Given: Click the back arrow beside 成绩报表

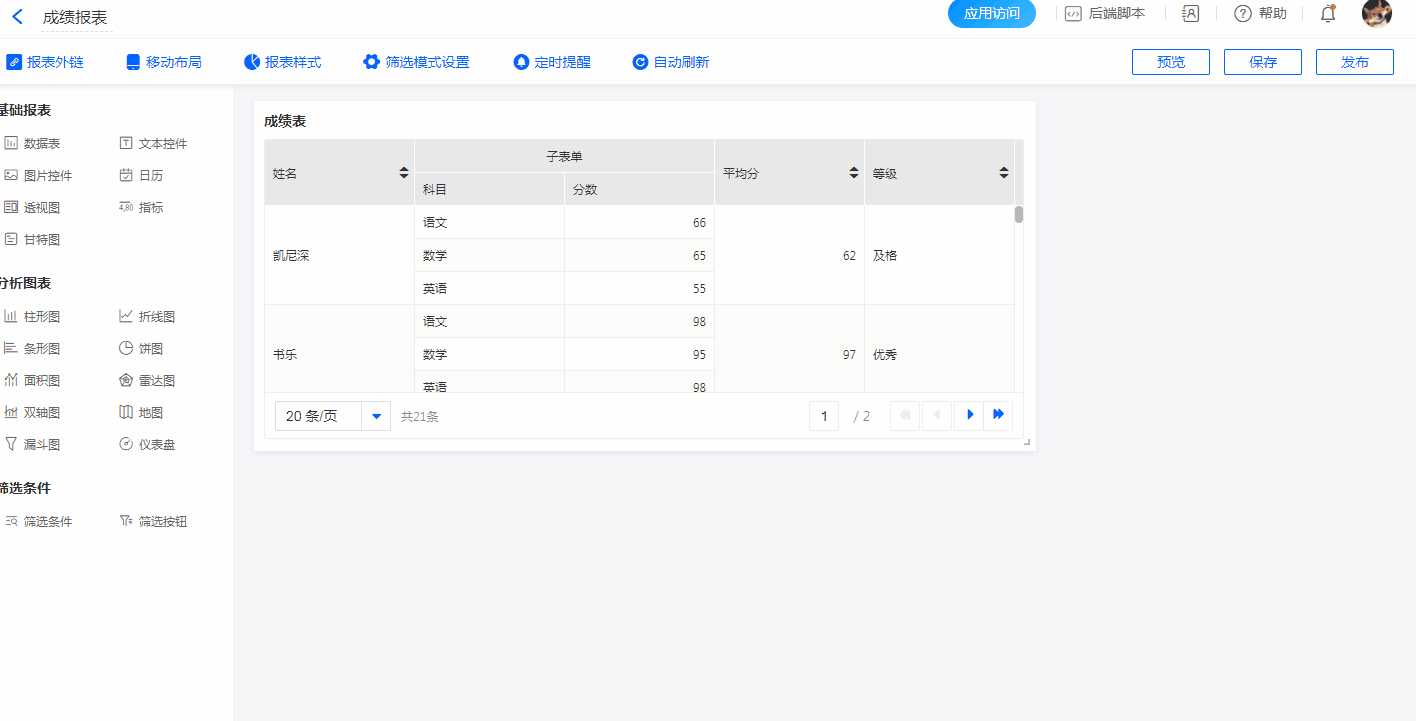Looking at the screenshot, I should click(x=17, y=16).
